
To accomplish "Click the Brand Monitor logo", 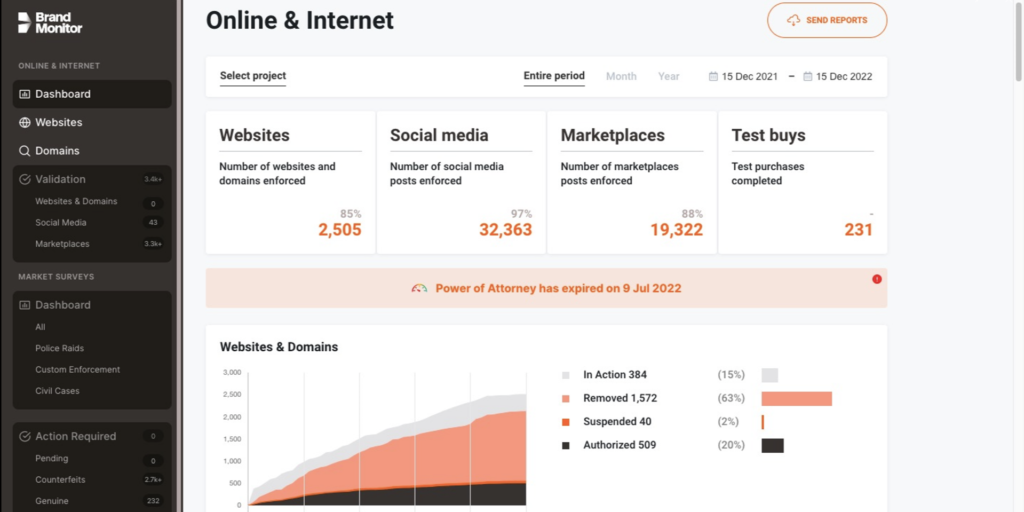I will pos(50,23).
